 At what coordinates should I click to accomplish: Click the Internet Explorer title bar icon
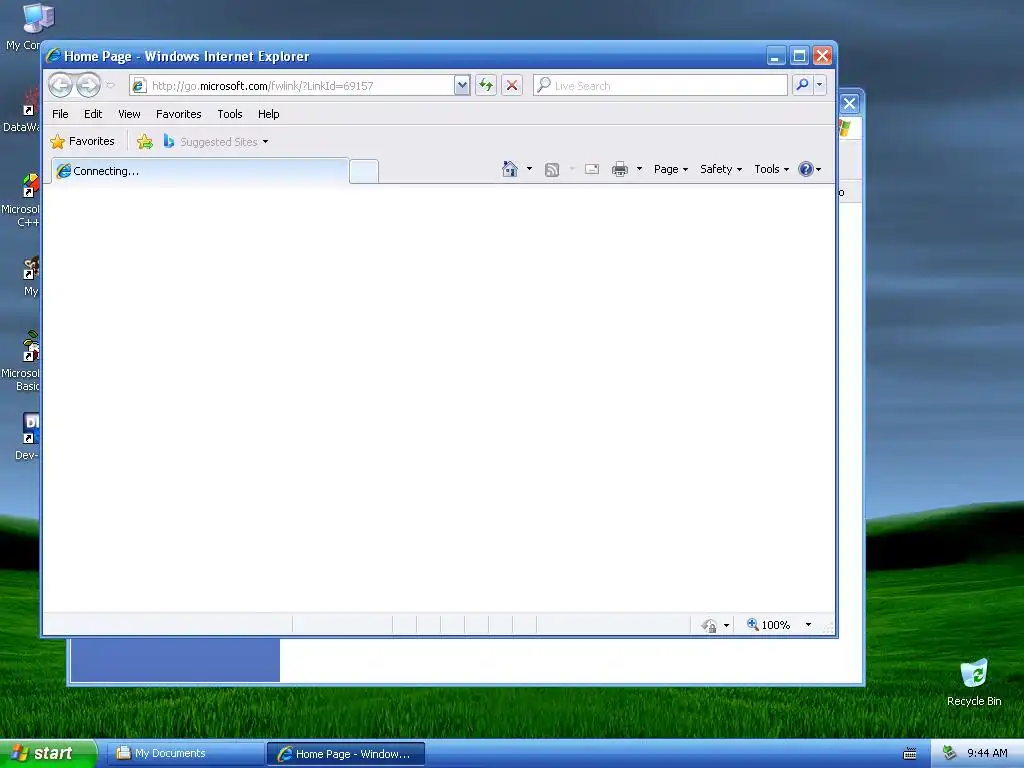click(x=54, y=56)
